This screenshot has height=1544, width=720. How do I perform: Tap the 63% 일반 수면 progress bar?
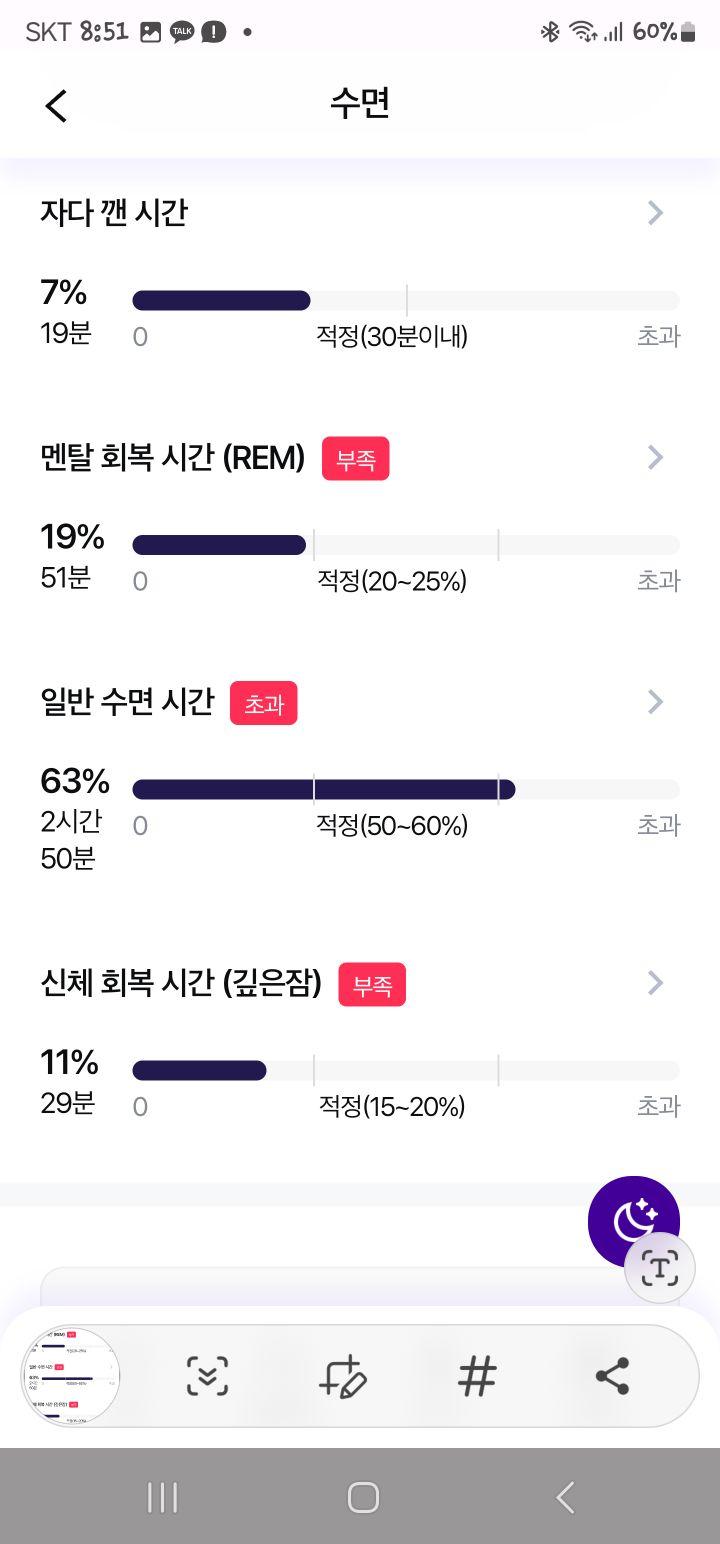point(406,789)
